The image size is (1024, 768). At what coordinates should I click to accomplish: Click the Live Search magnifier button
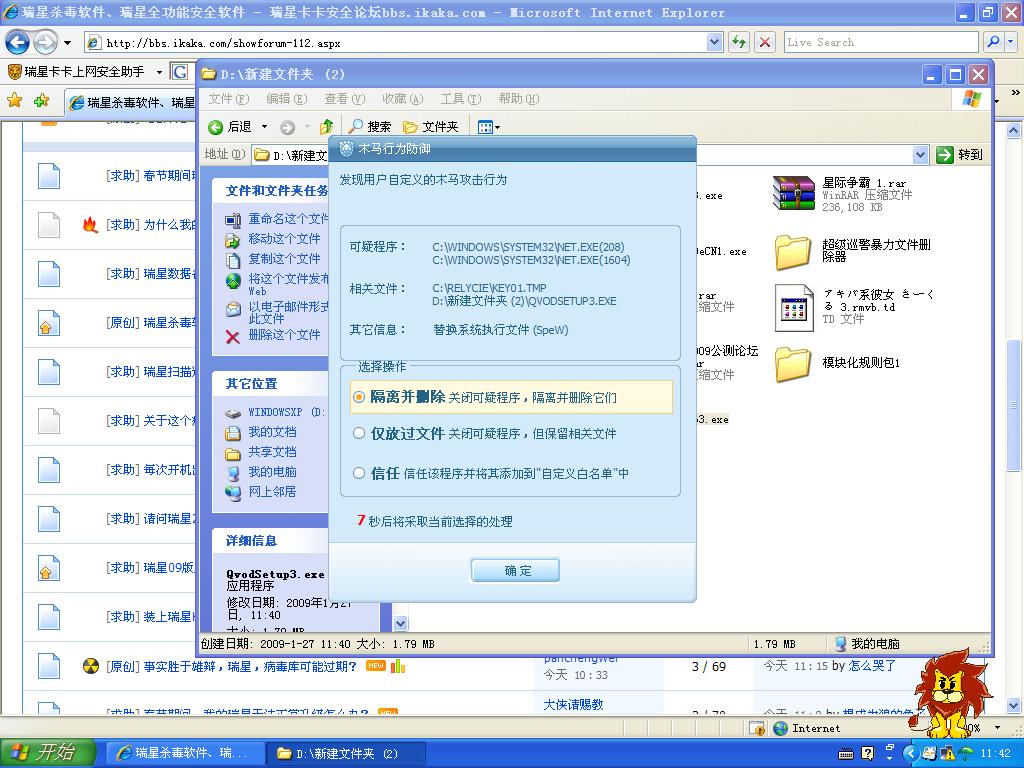click(993, 42)
